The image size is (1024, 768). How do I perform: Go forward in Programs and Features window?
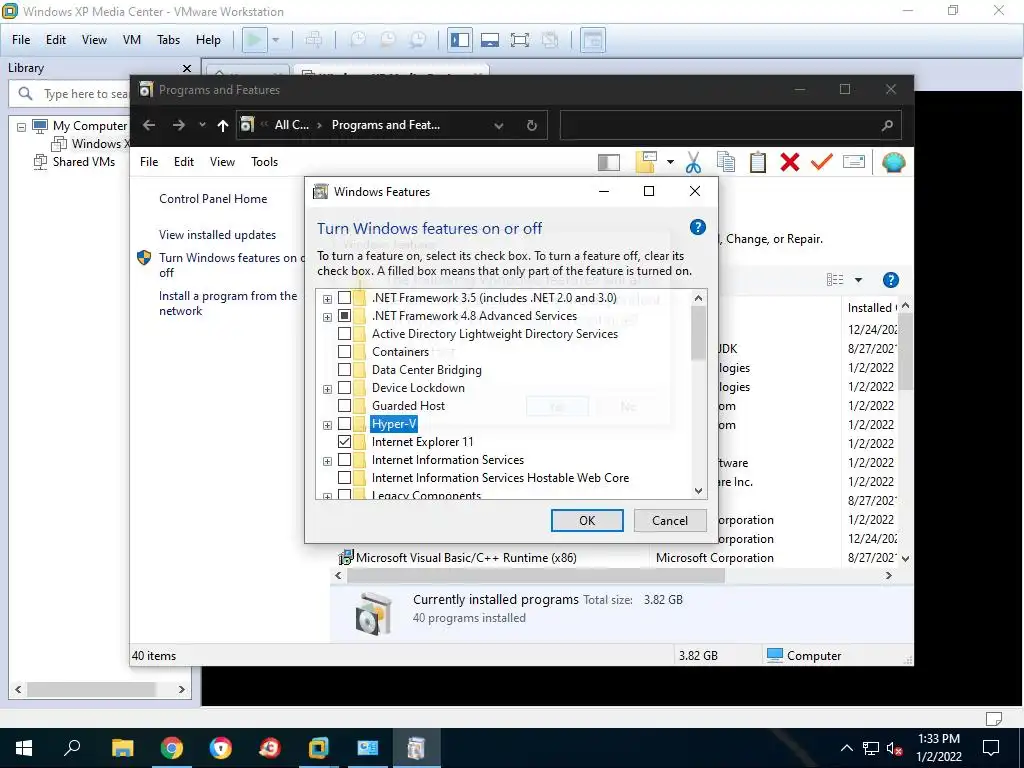(178, 125)
